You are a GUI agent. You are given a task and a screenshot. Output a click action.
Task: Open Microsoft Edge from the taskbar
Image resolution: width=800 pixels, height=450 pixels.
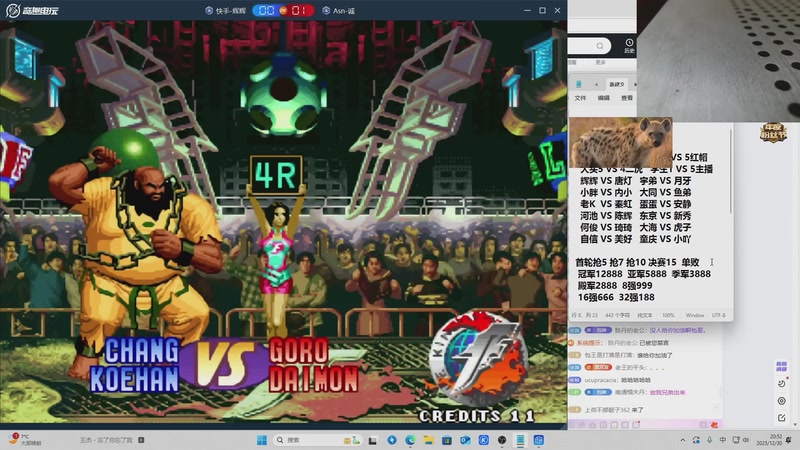[x=410, y=440]
